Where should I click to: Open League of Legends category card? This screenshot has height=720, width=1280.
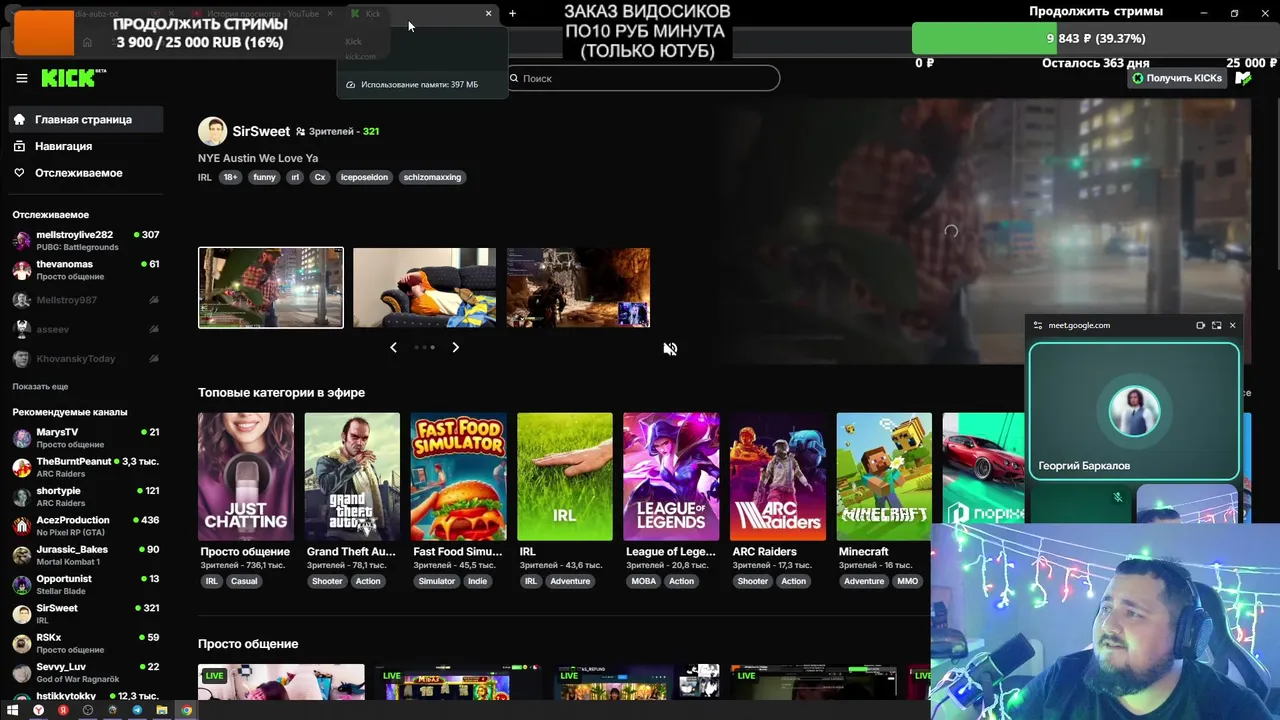[671, 476]
